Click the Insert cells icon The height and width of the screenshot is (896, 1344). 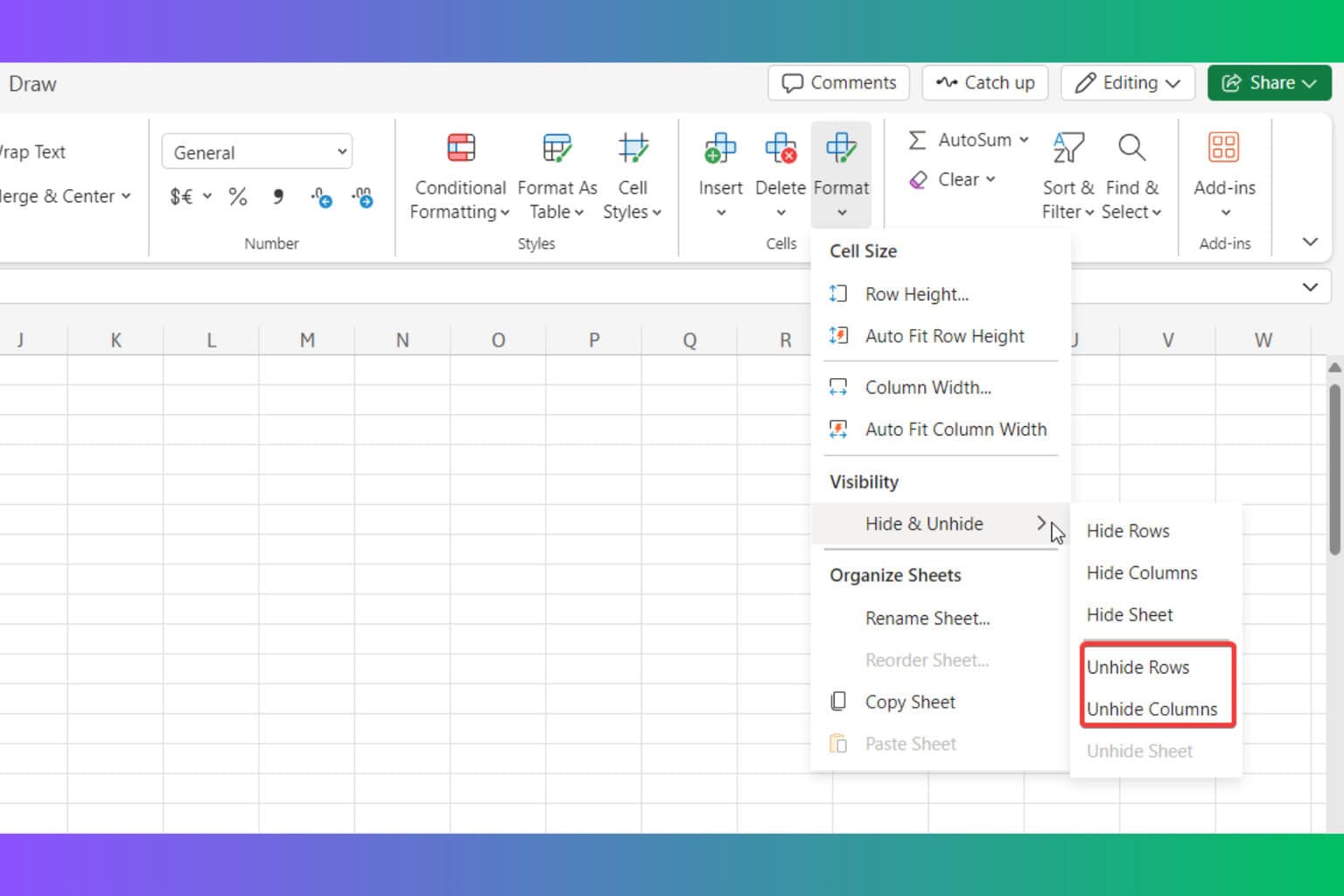point(720,149)
